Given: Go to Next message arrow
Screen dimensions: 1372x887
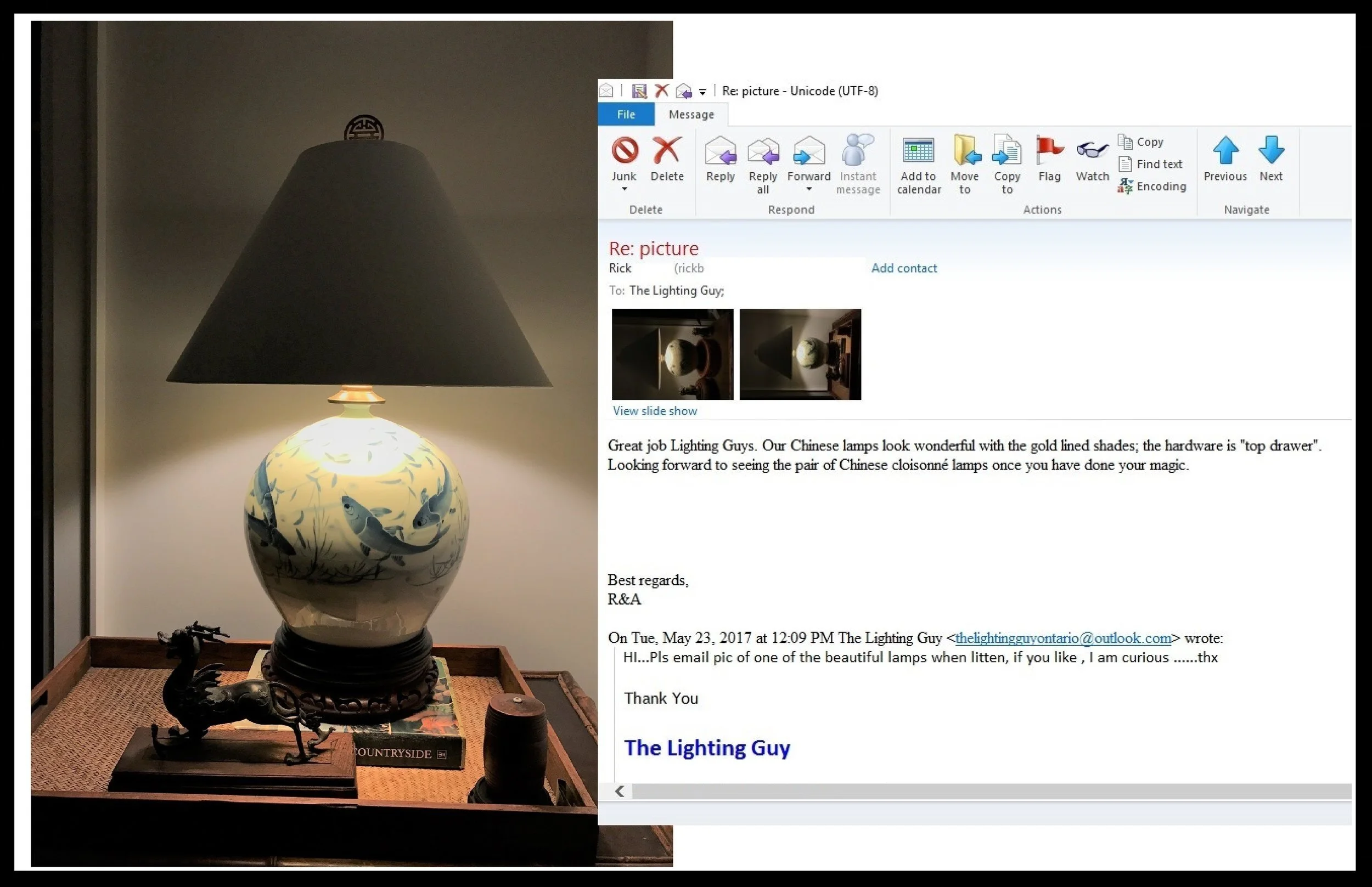Looking at the screenshot, I should 1270,151.
